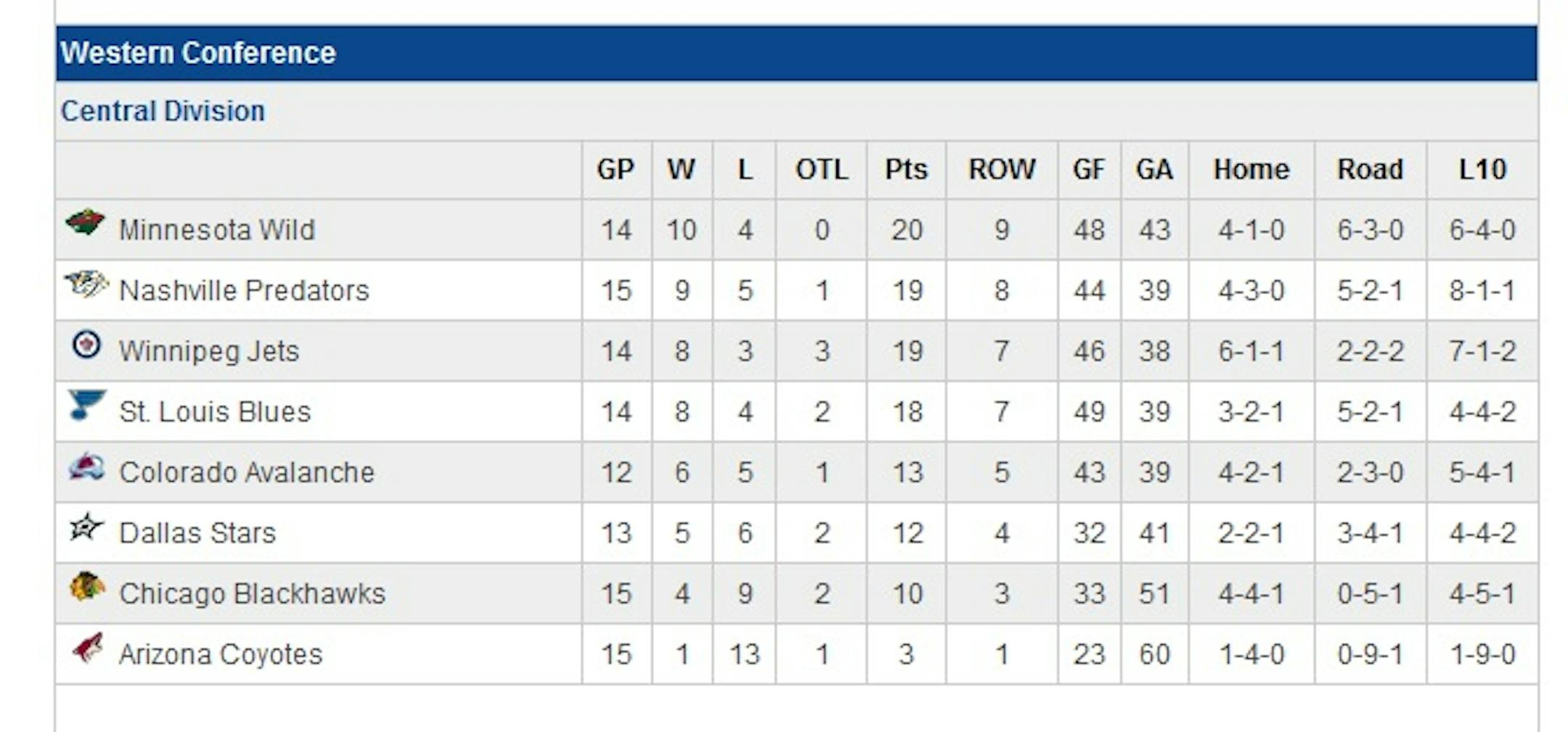Select the Winnipeg Jets team name
Viewport: 1568px width, 732px height.
[209, 351]
